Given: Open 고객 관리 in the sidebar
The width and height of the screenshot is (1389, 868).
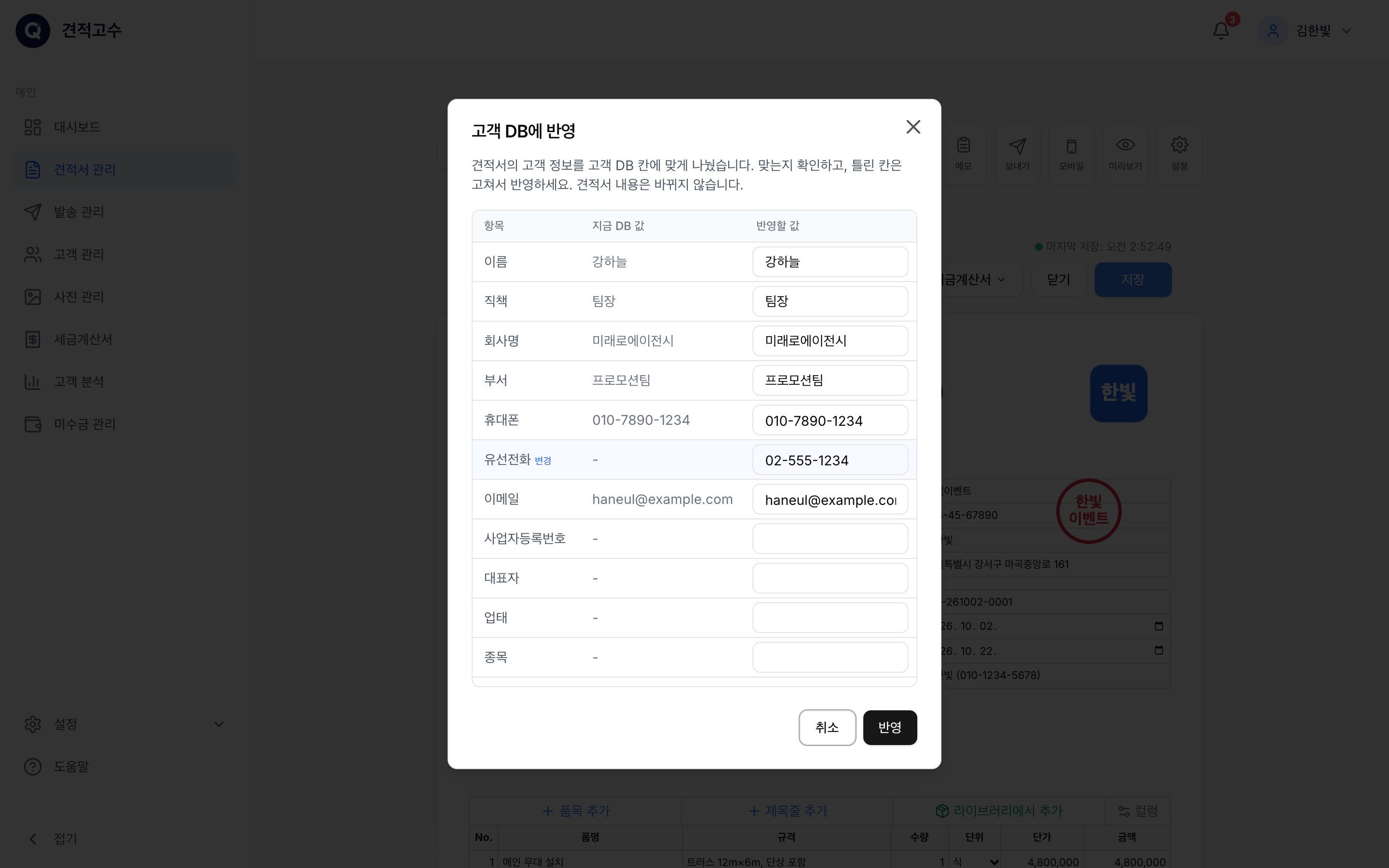Looking at the screenshot, I should tap(124, 254).
